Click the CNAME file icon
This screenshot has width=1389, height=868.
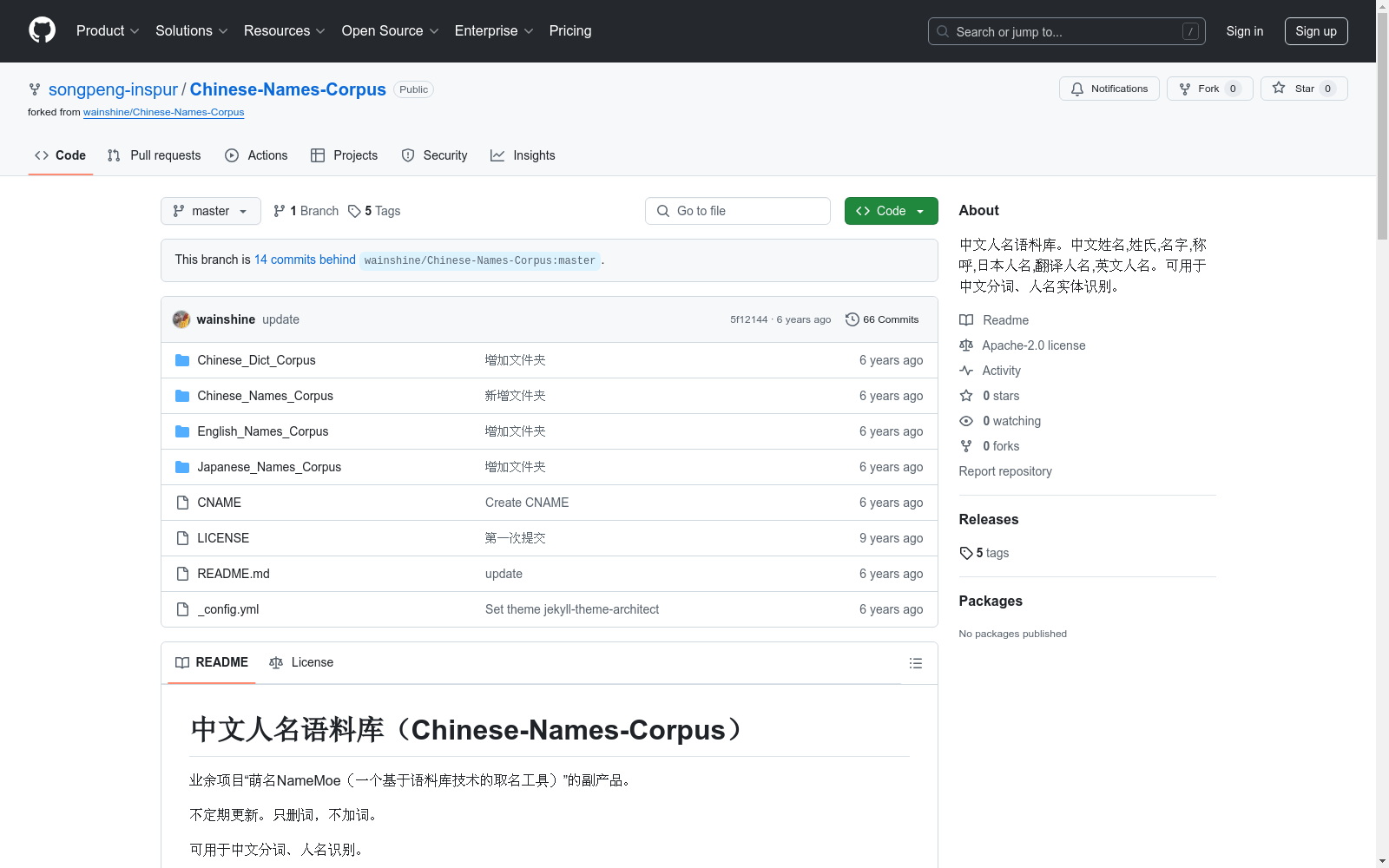(182, 503)
